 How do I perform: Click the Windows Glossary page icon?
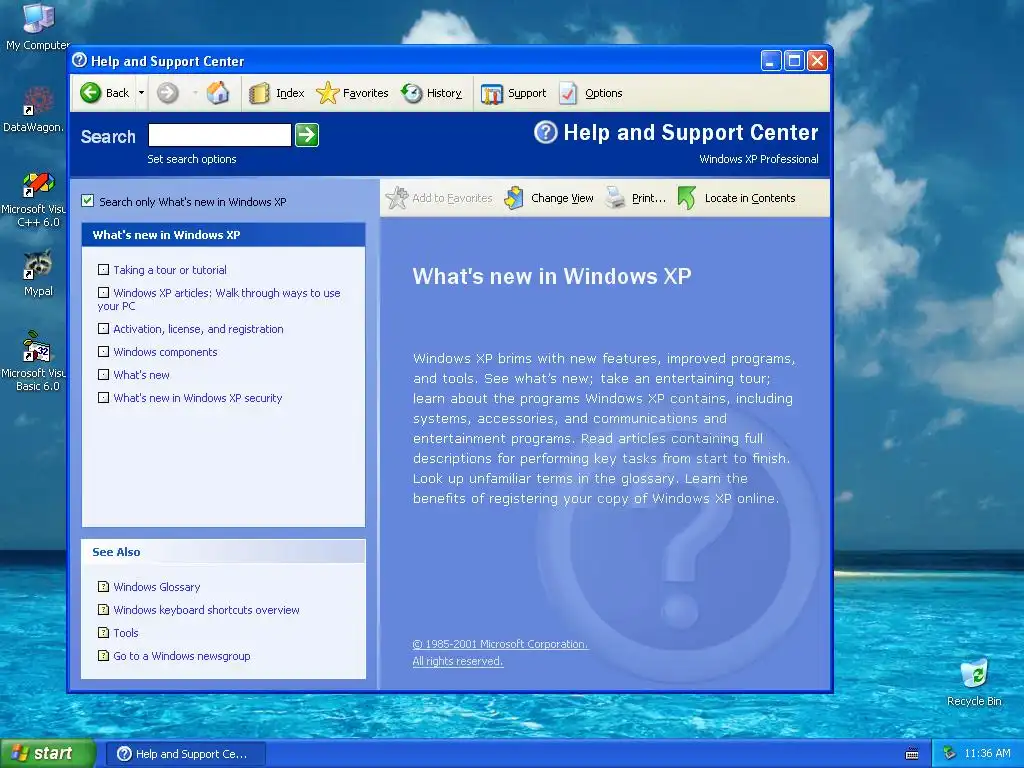[x=103, y=586]
